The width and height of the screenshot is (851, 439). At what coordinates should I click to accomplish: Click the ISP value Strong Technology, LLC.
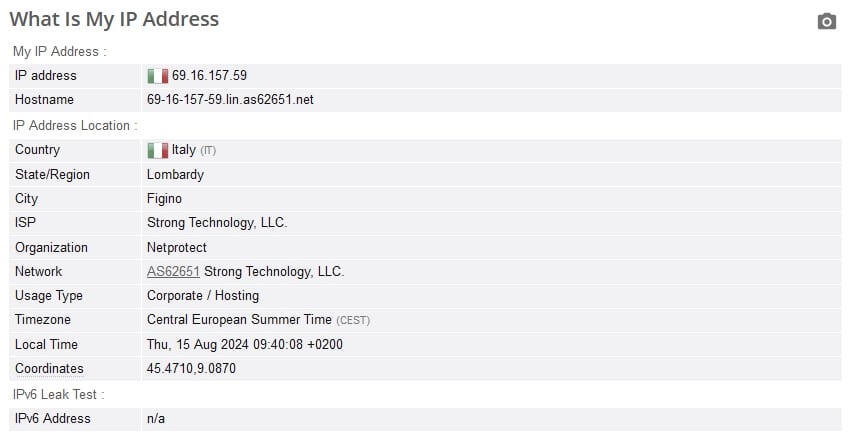click(x=217, y=222)
